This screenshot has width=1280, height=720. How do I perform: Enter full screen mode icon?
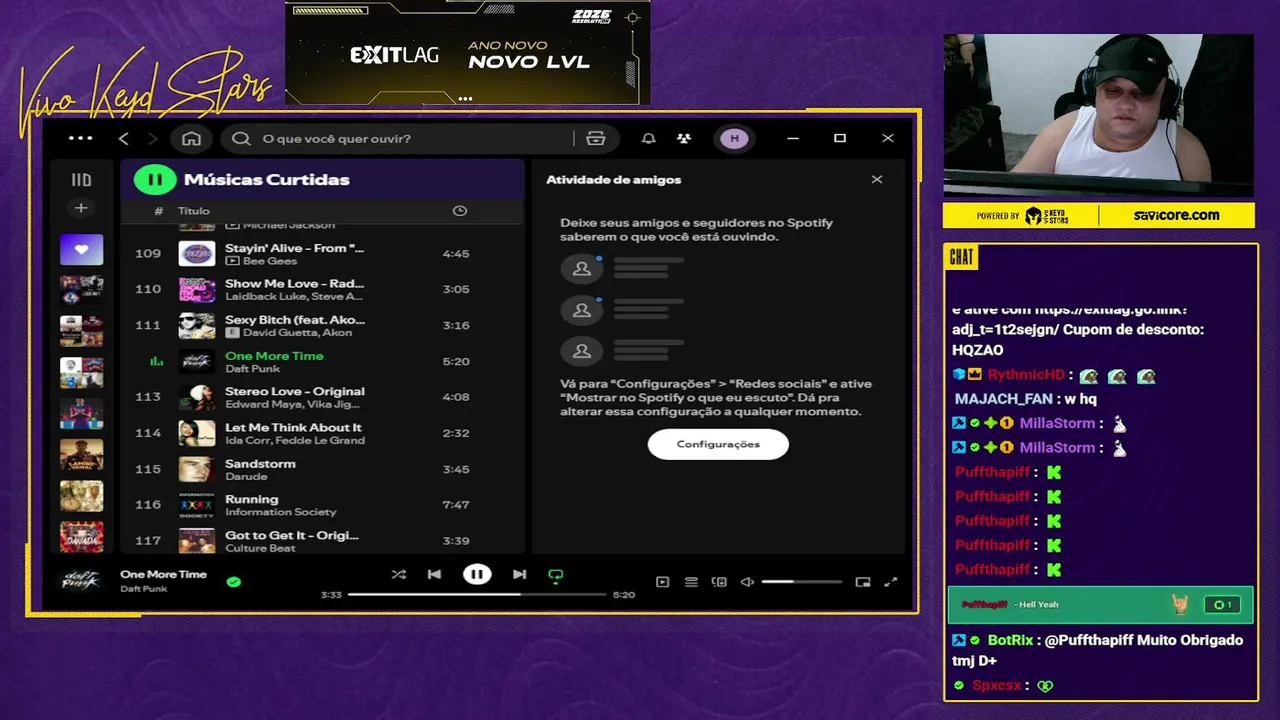point(891,582)
